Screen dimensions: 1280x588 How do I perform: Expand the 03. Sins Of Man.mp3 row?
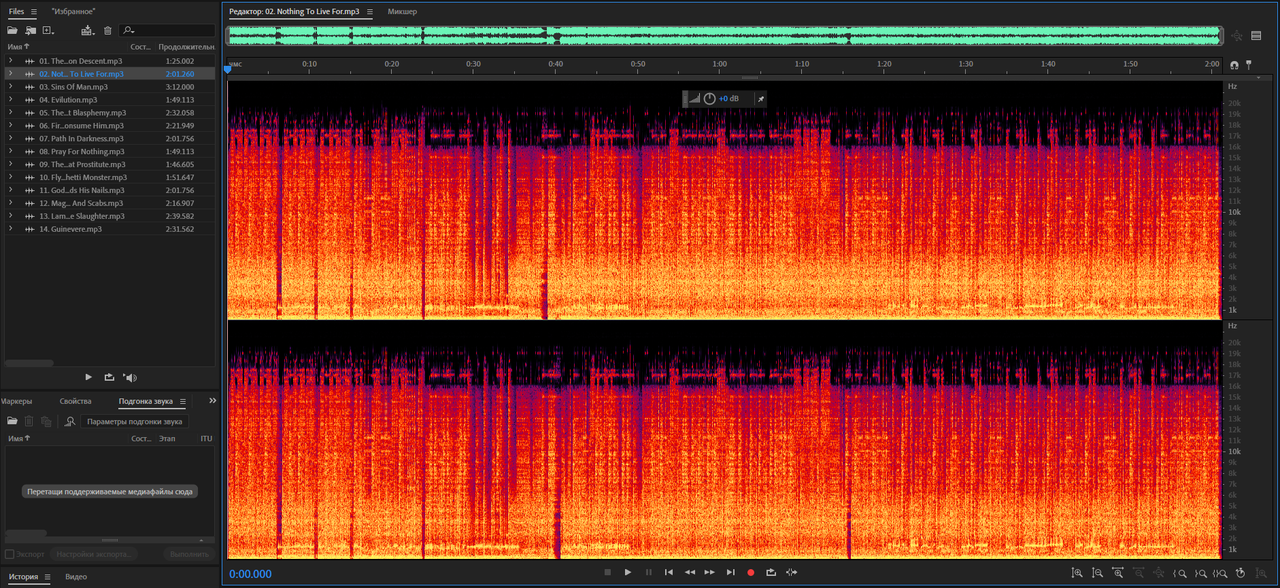10,87
